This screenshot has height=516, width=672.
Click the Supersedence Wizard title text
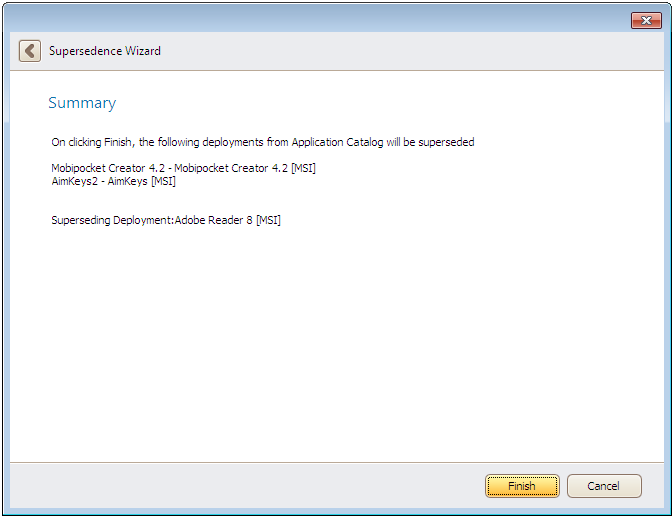[x=105, y=51]
